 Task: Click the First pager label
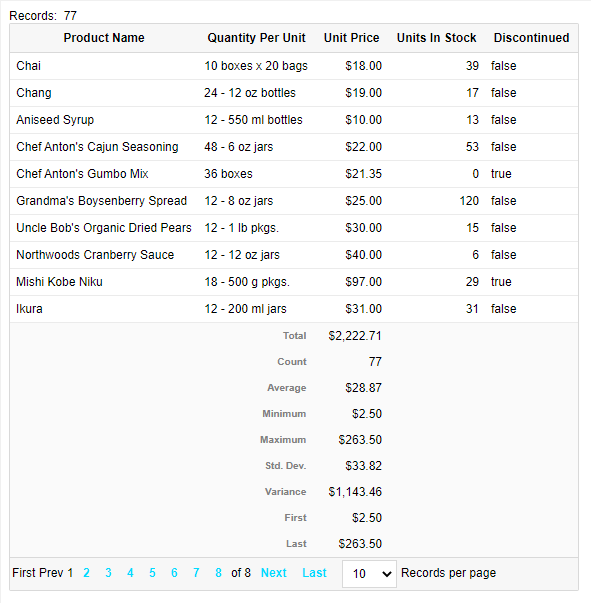pos(23,573)
